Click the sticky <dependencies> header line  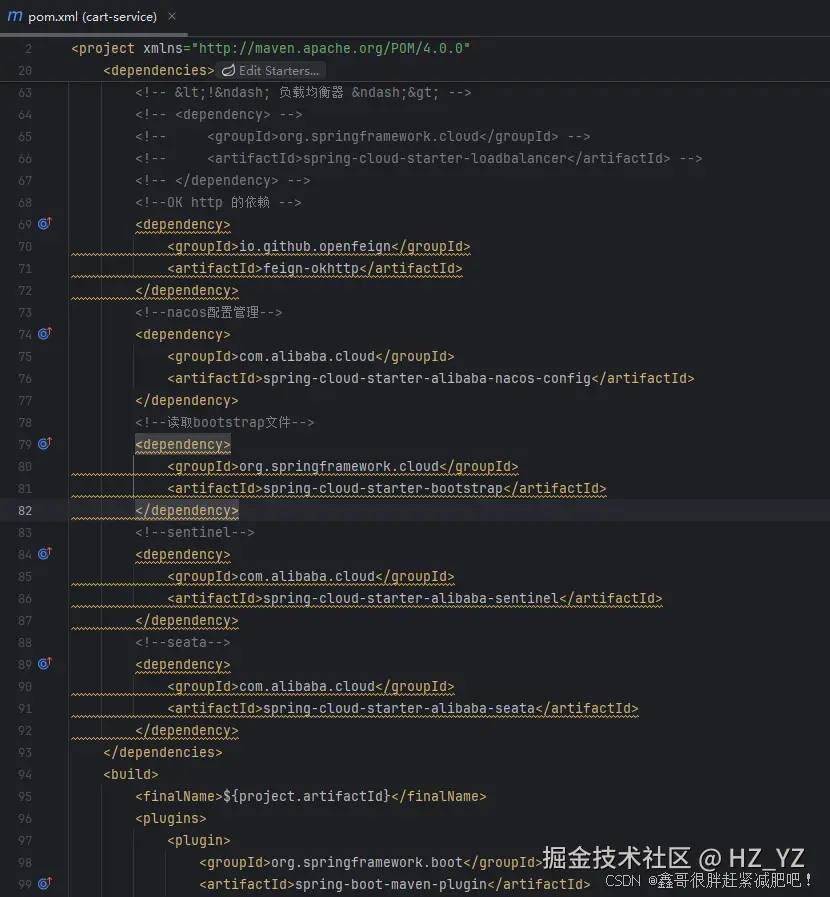[x=158, y=70]
